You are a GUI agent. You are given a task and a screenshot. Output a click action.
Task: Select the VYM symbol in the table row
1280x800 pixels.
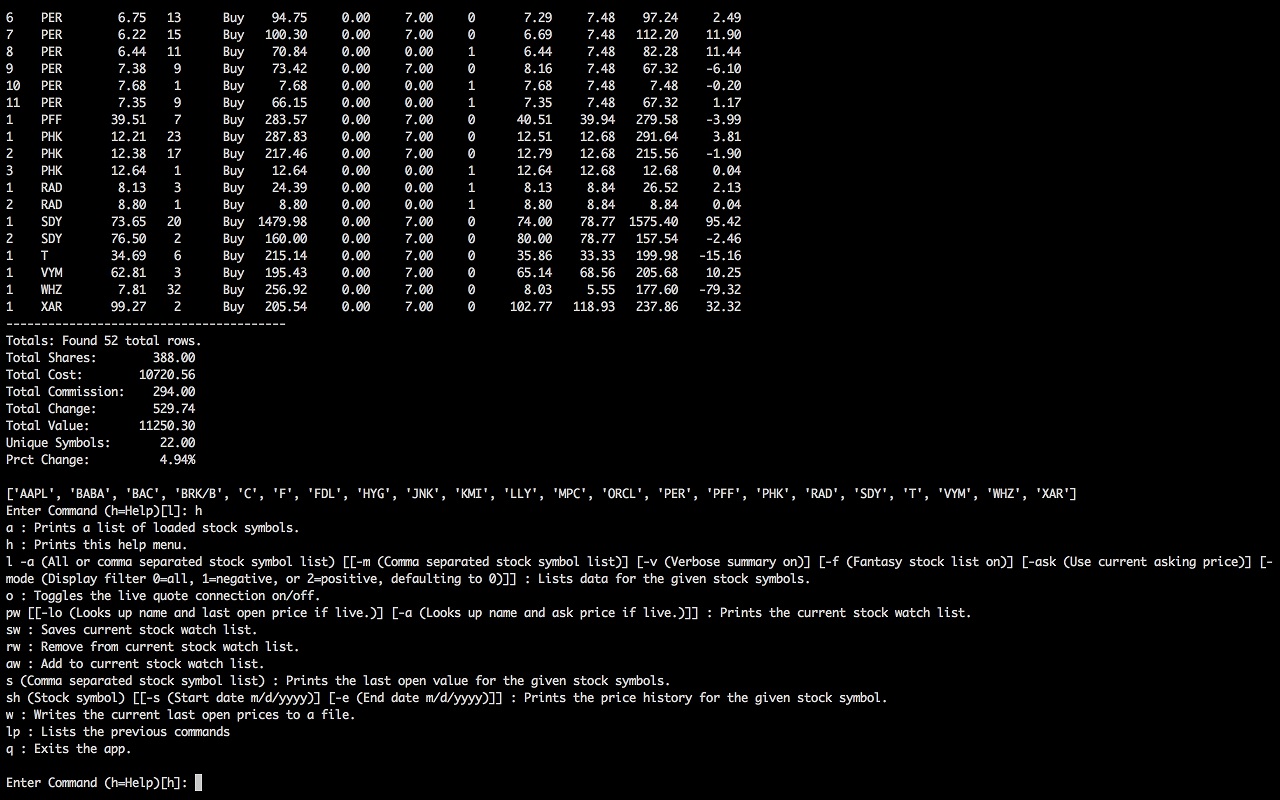[x=51, y=273]
